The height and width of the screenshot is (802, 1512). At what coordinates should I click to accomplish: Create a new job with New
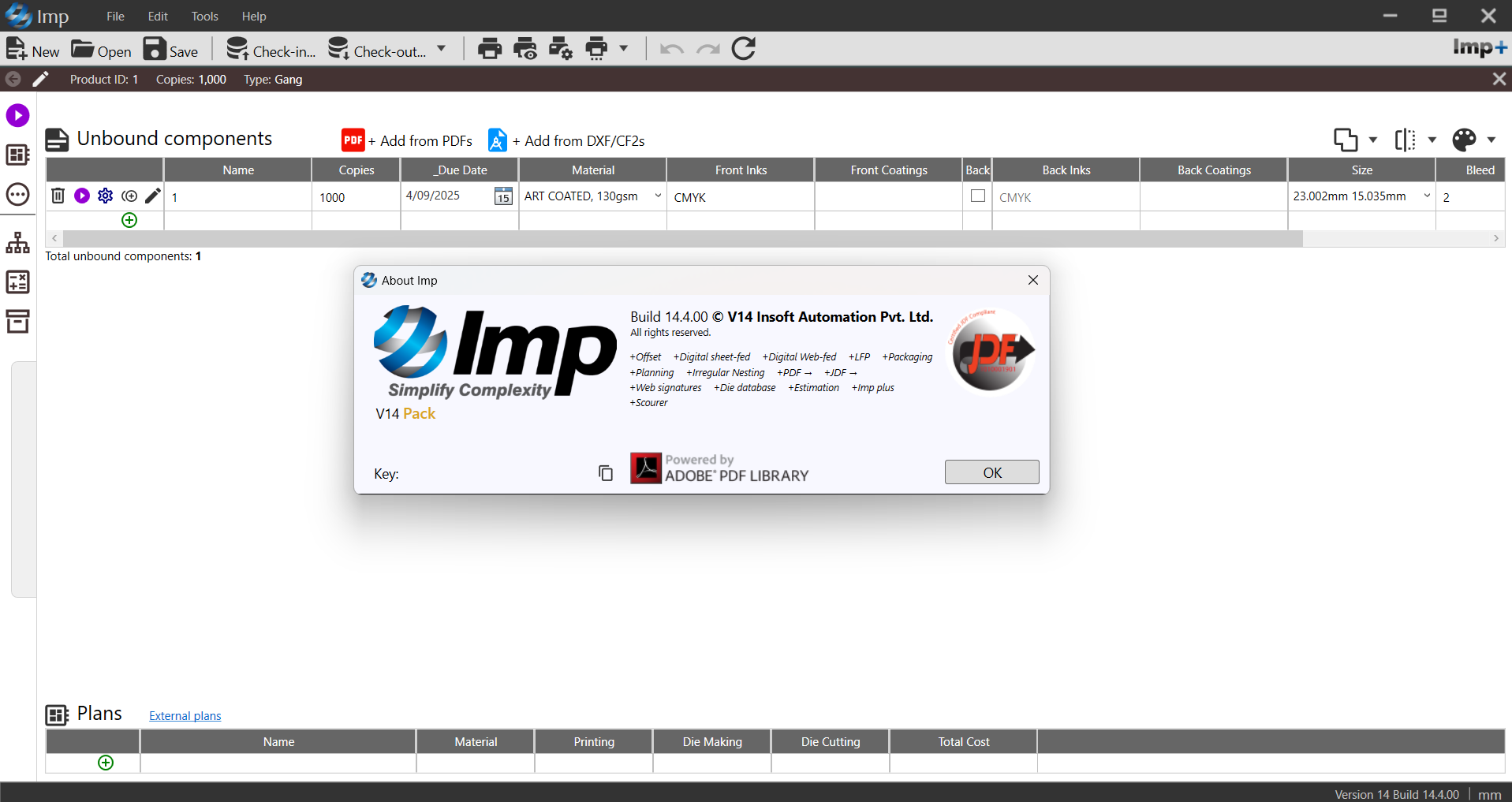[x=33, y=49]
